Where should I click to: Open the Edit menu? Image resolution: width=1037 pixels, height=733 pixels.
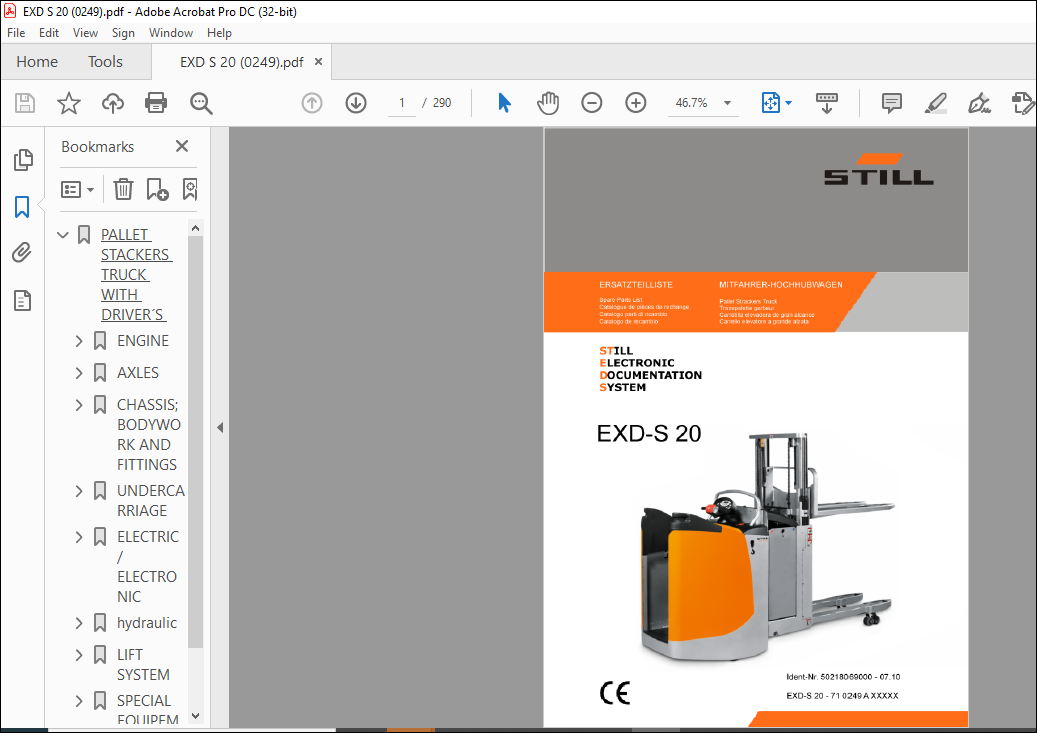pos(49,32)
